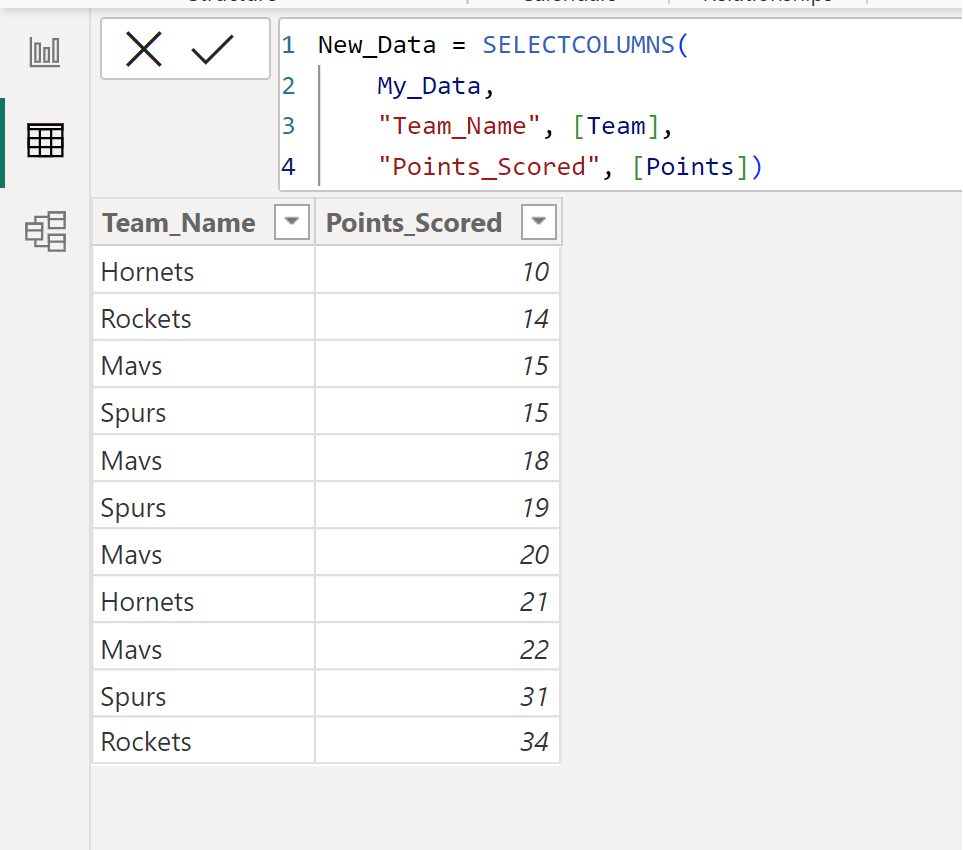Image resolution: width=963 pixels, height=850 pixels.
Task: Click line number 4 in the formula bar
Action: 289,166
